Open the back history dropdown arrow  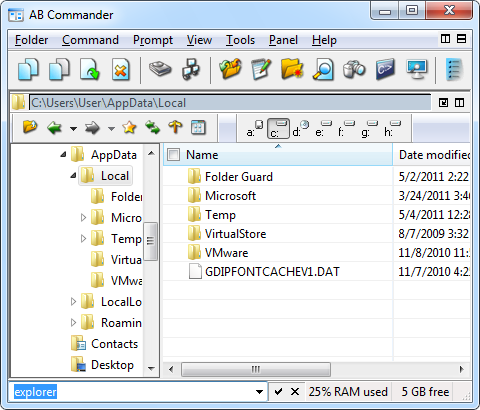pyautogui.click(x=73, y=129)
